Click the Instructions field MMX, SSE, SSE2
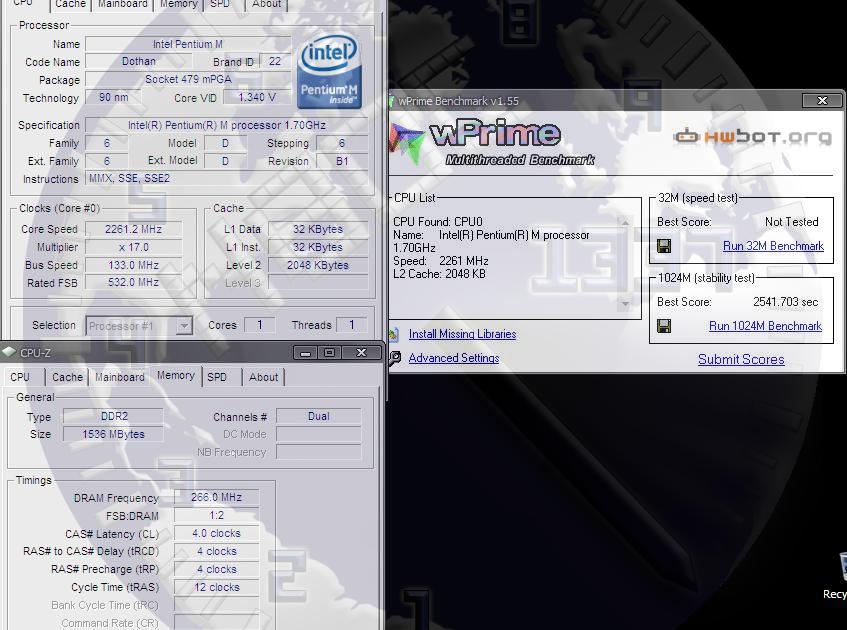The image size is (847, 630). tap(226, 178)
